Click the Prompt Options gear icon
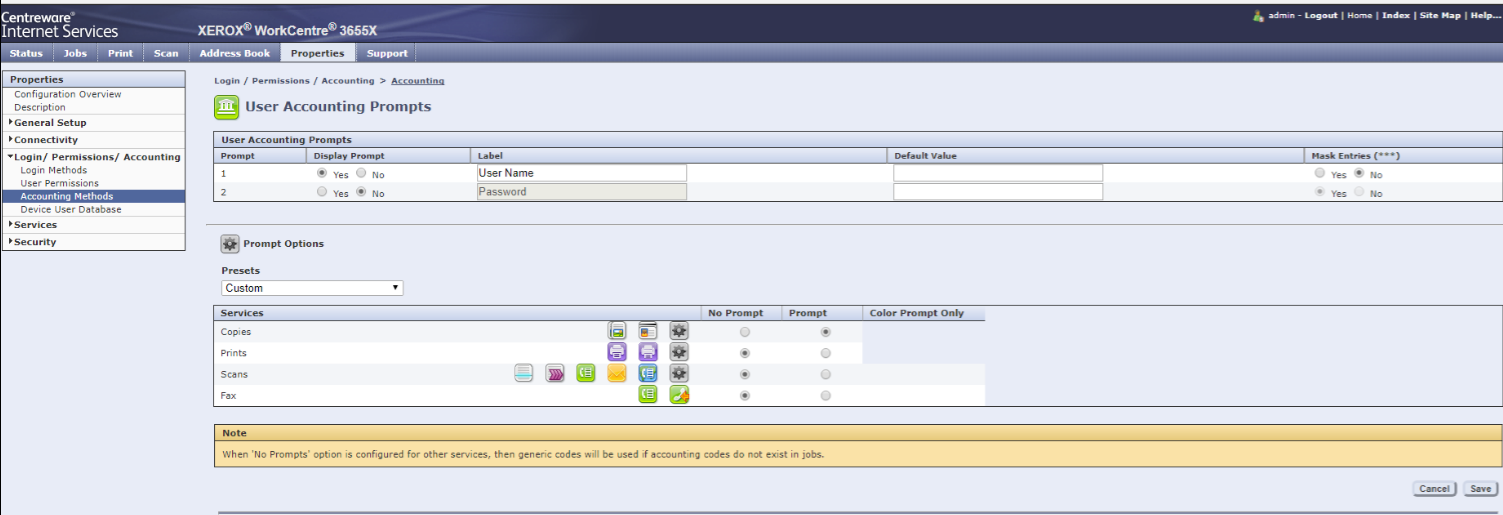Viewport: 1503px width, 515px height. pos(229,243)
